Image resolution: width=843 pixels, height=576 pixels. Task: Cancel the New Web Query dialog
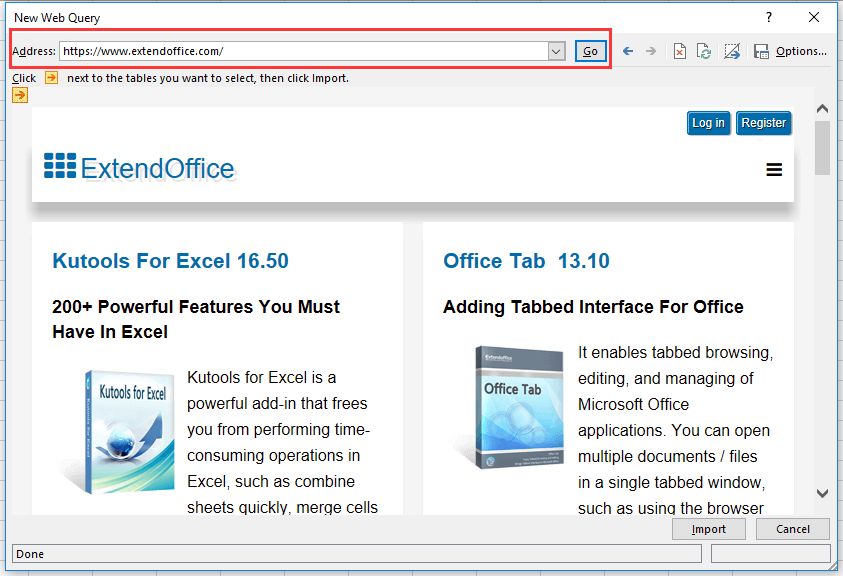point(792,529)
